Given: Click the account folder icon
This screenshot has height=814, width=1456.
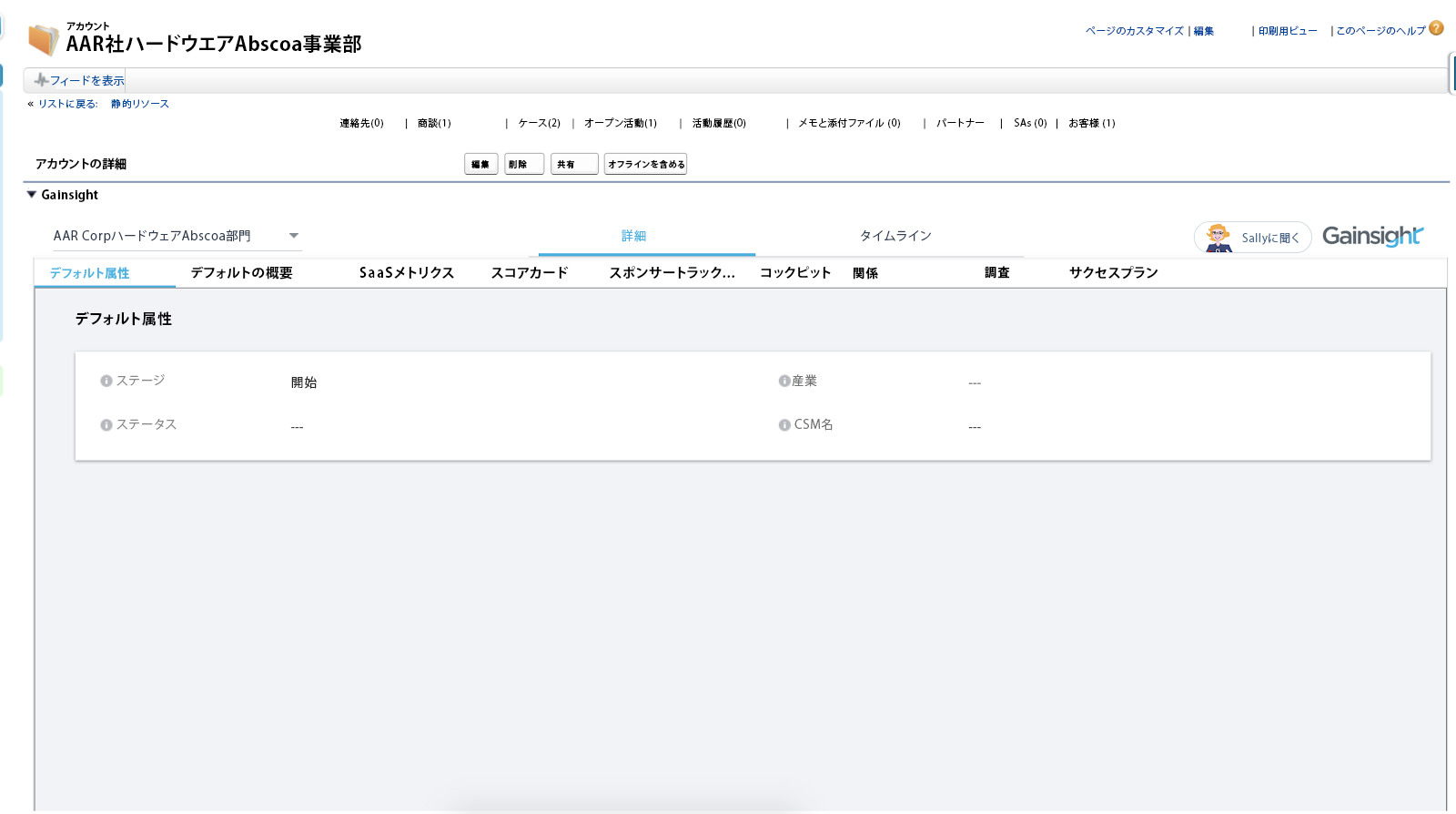Looking at the screenshot, I should click(43, 40).
